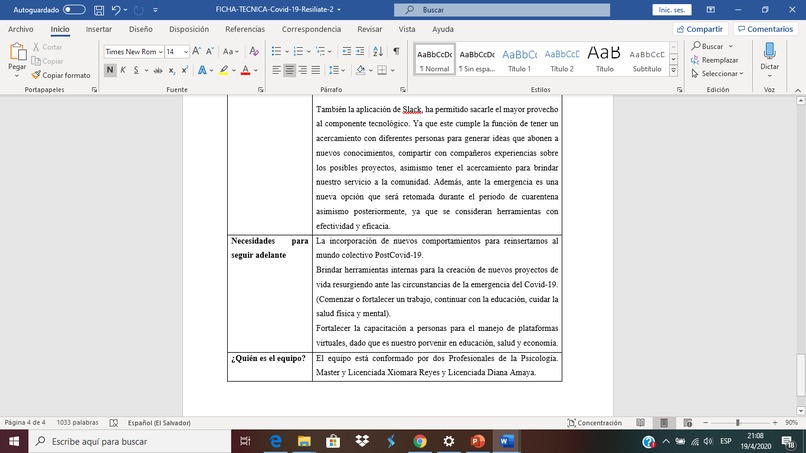Apply strikethrough formatting

(x=158, y=70)
